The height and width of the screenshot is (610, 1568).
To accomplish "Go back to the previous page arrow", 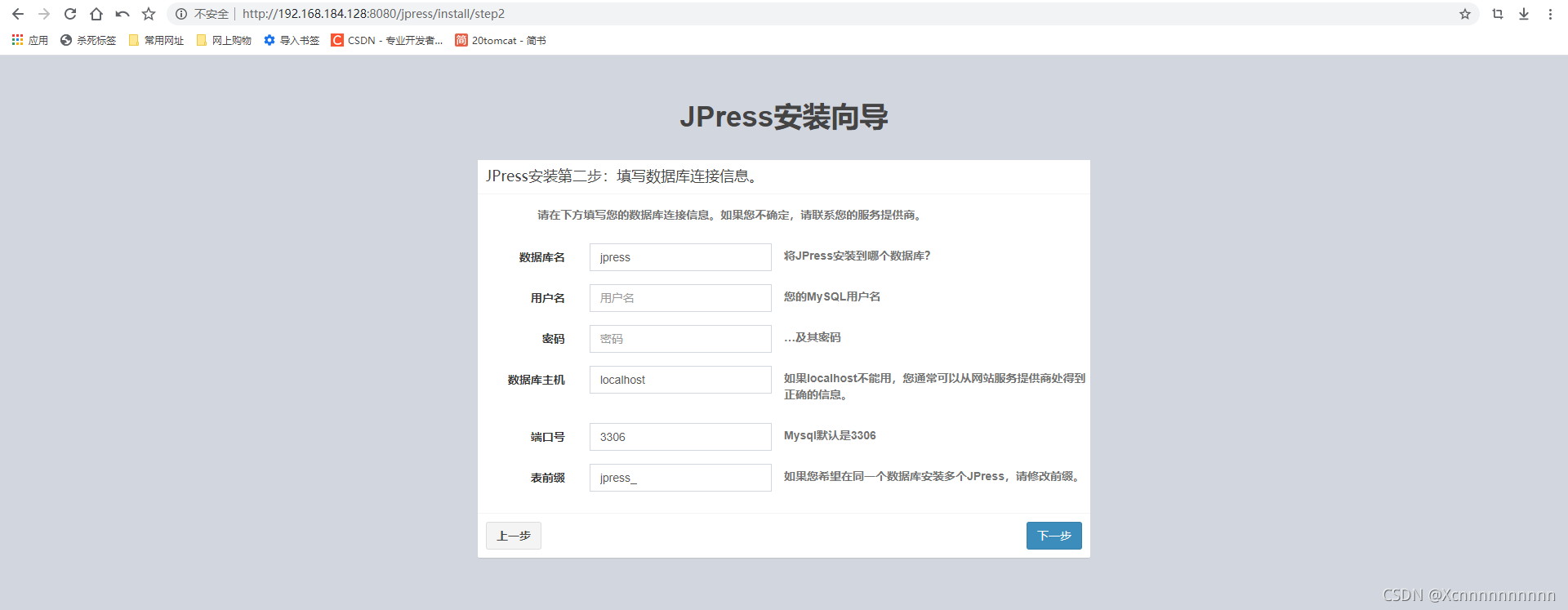I will pos(18,14).
